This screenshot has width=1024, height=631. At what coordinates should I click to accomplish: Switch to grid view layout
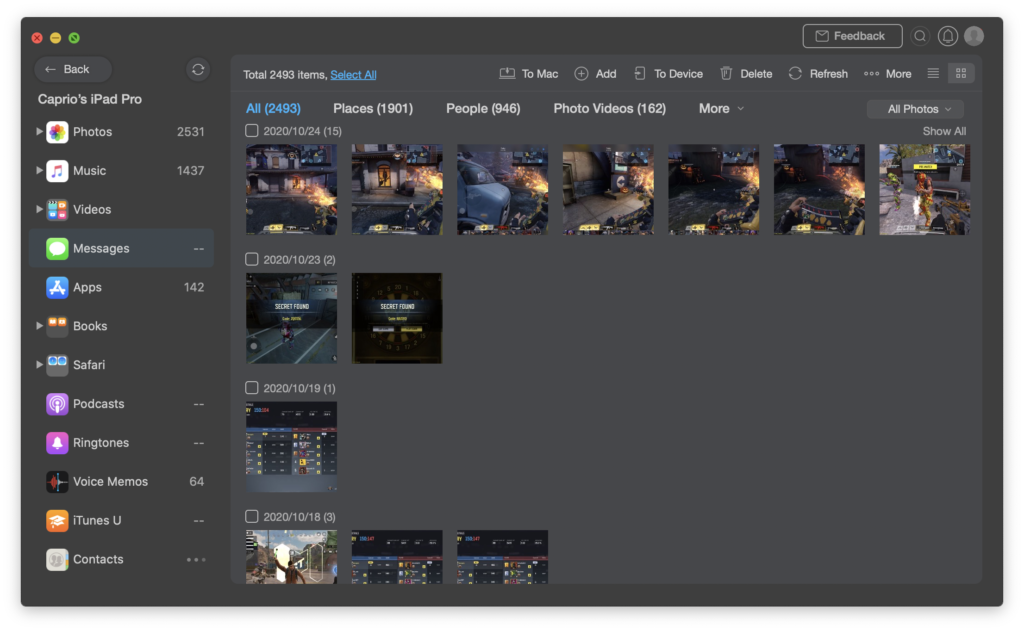coord(961,73)
